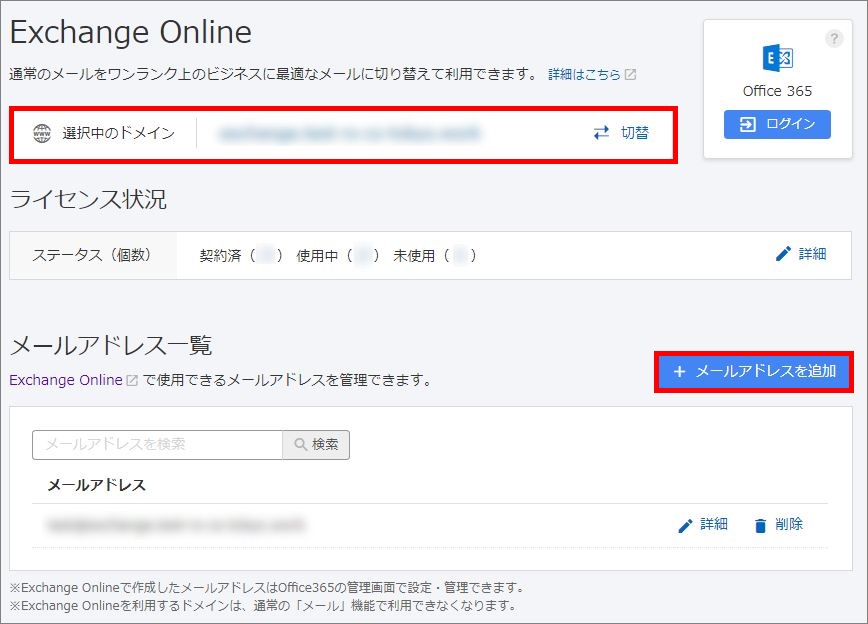
Task: Click the メールアドレス一覧 heading
Action: pos(111,345)
